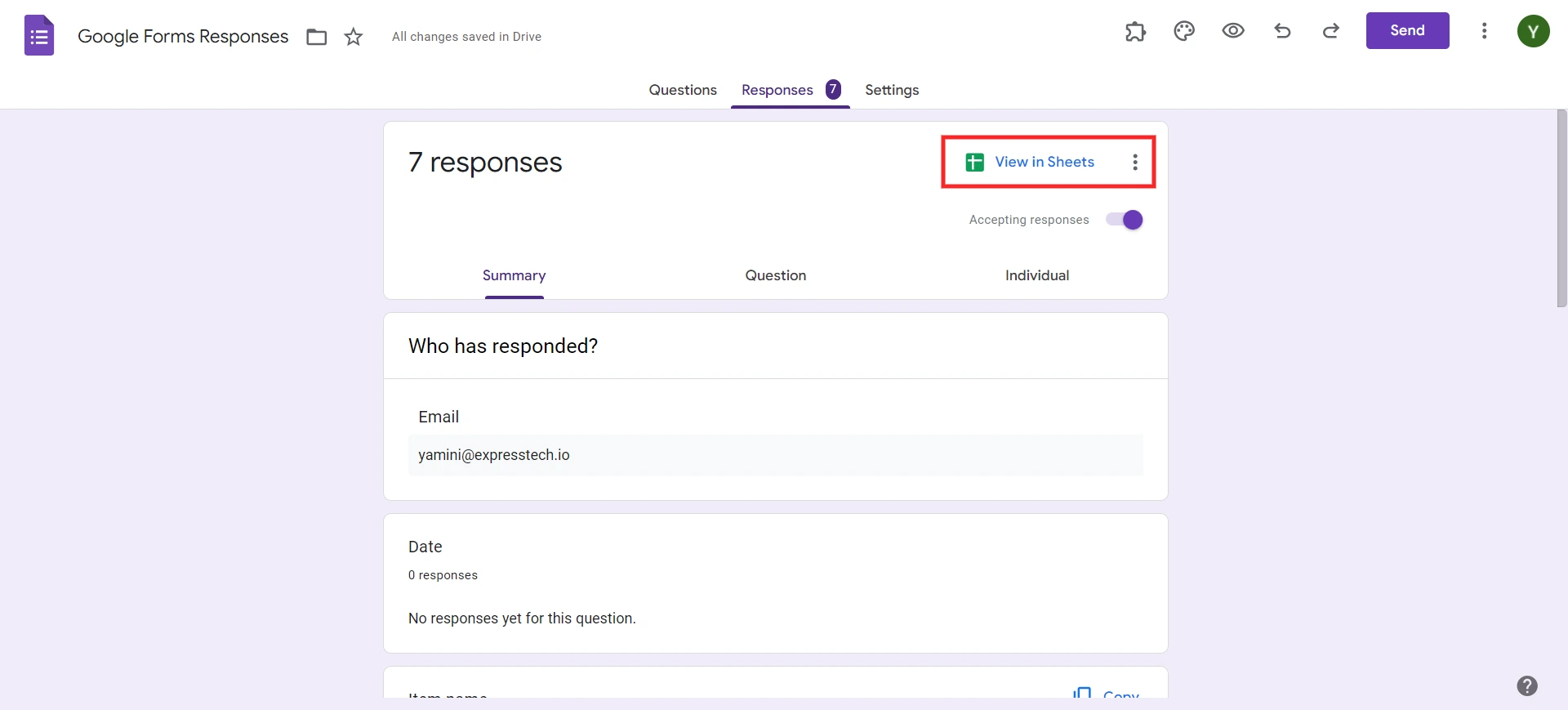This screenshot has height=710, width=1568.
Task: Redo the last change
Action: click(1331, 31)
